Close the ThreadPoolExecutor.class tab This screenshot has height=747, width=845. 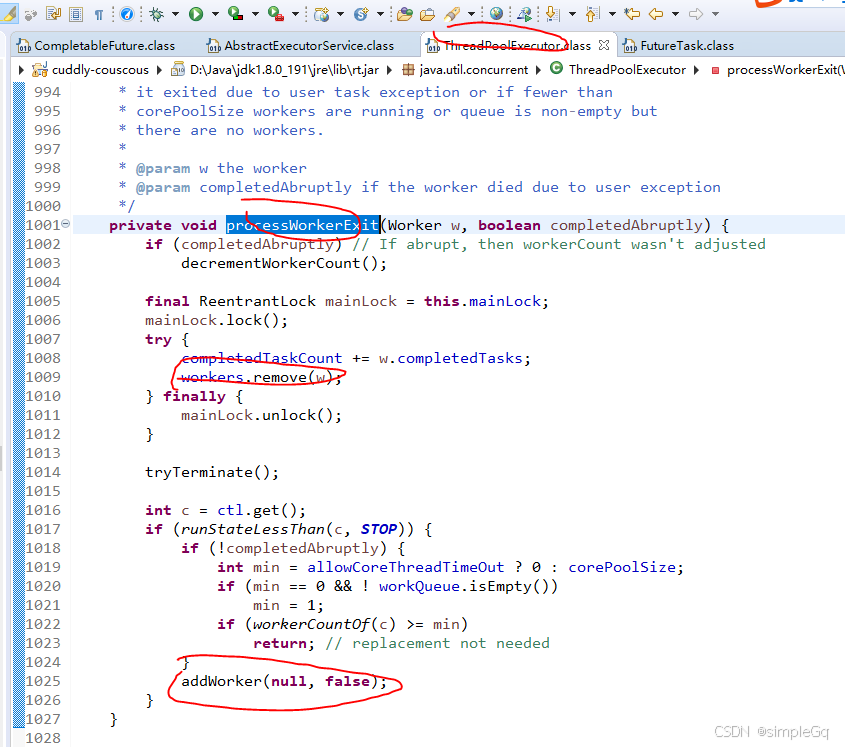tap(604, 45)
